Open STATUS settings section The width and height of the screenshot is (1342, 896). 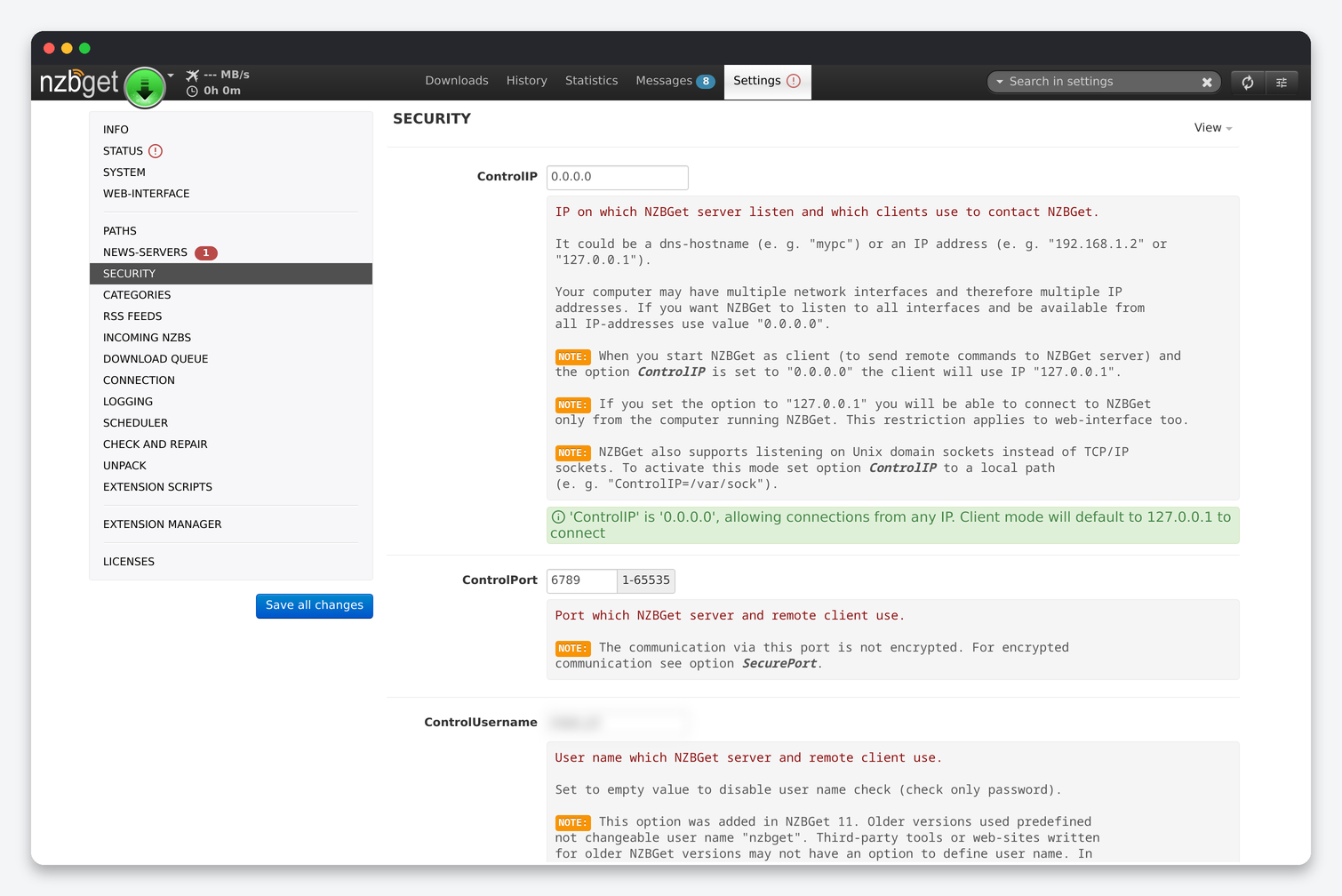click(x=231, y=151)
